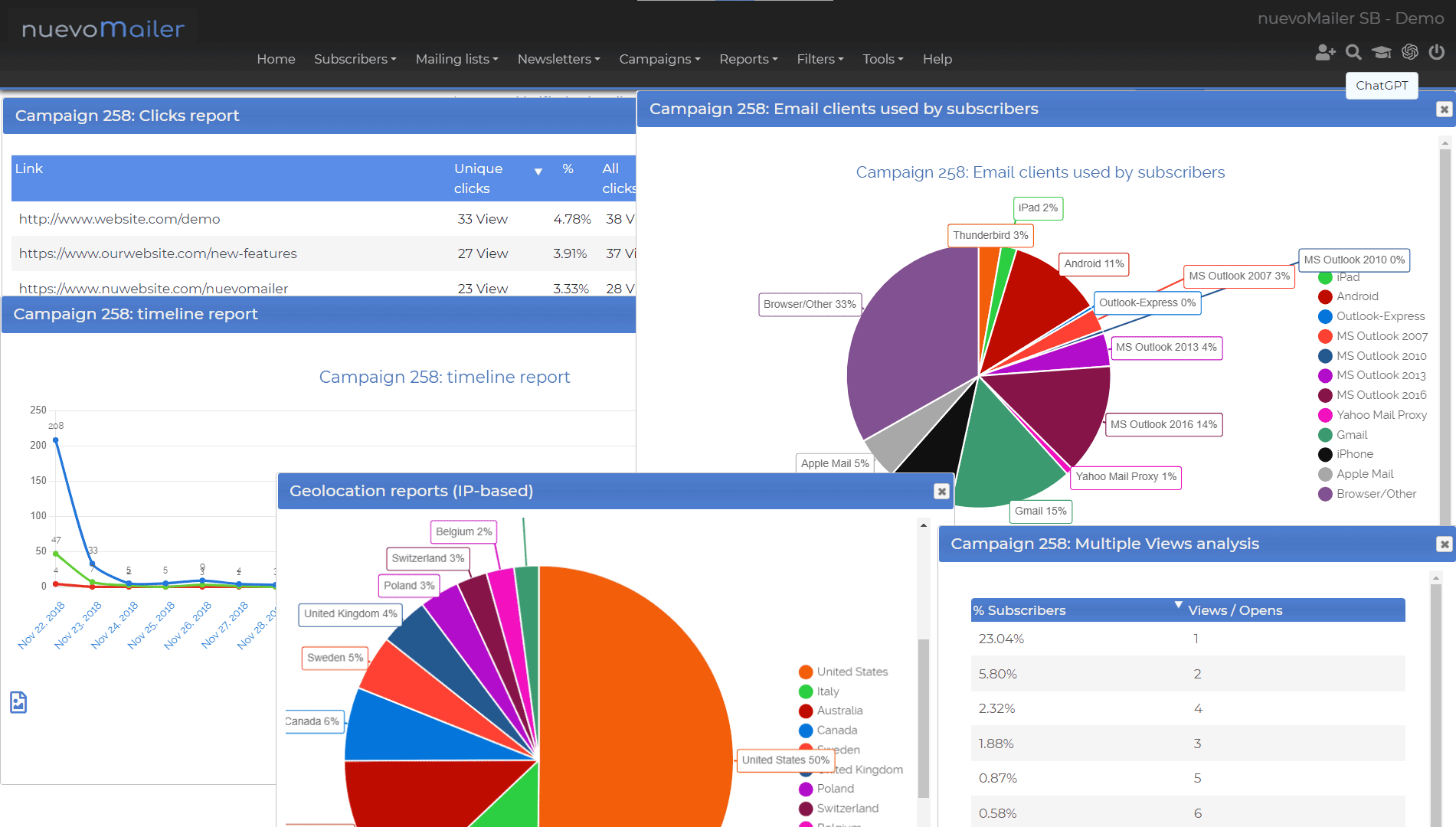
Task: Open the Home menu item
Action: (276, 59)
